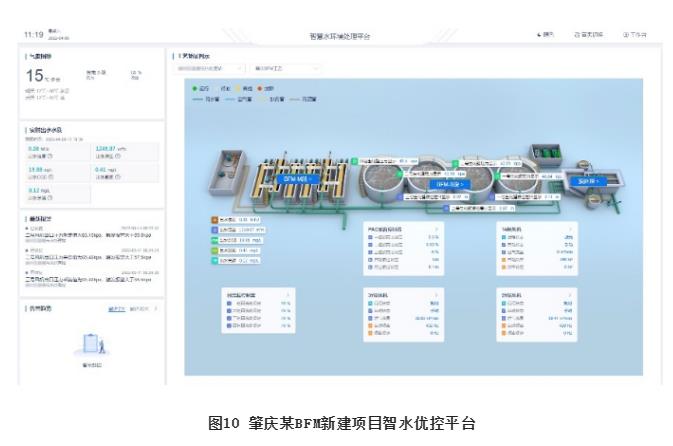Click the first alarm record in the alert list

[x=90, y=235]
